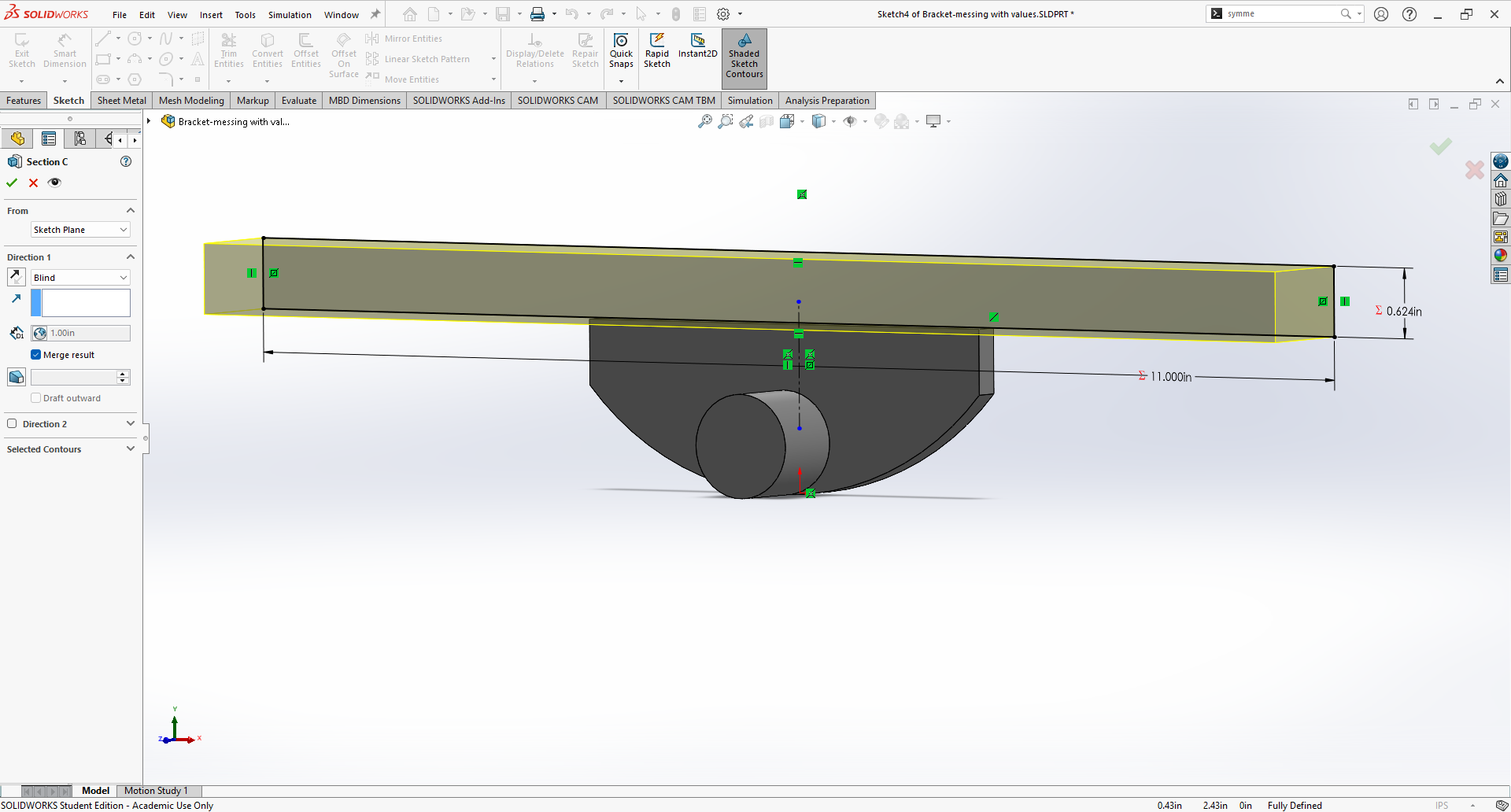1511x812 pixels.
Task: Select the Smart Dimension tool
Action: point(65,51)
